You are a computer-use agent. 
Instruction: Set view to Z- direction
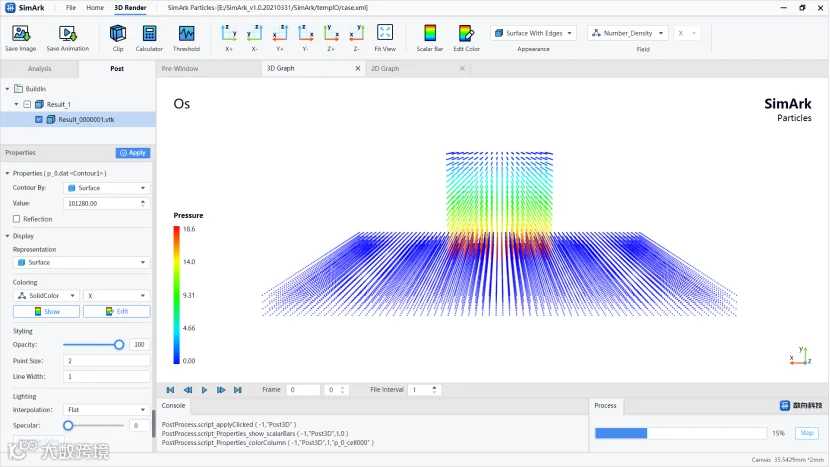click(356, 38)
